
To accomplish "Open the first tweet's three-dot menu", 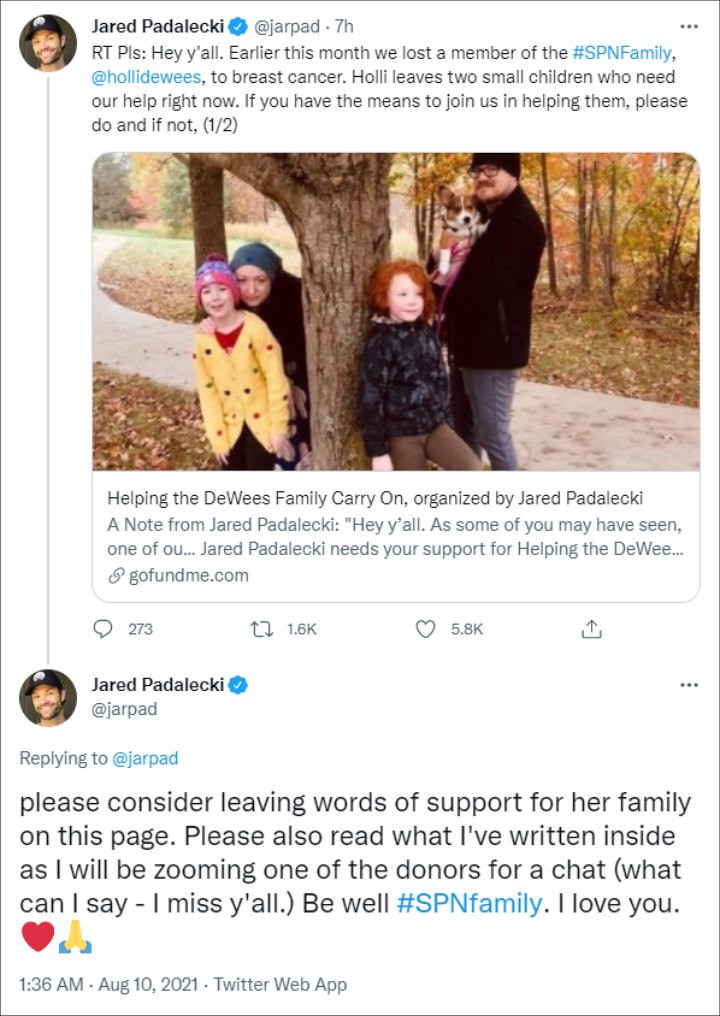I will tap(688, 26).
